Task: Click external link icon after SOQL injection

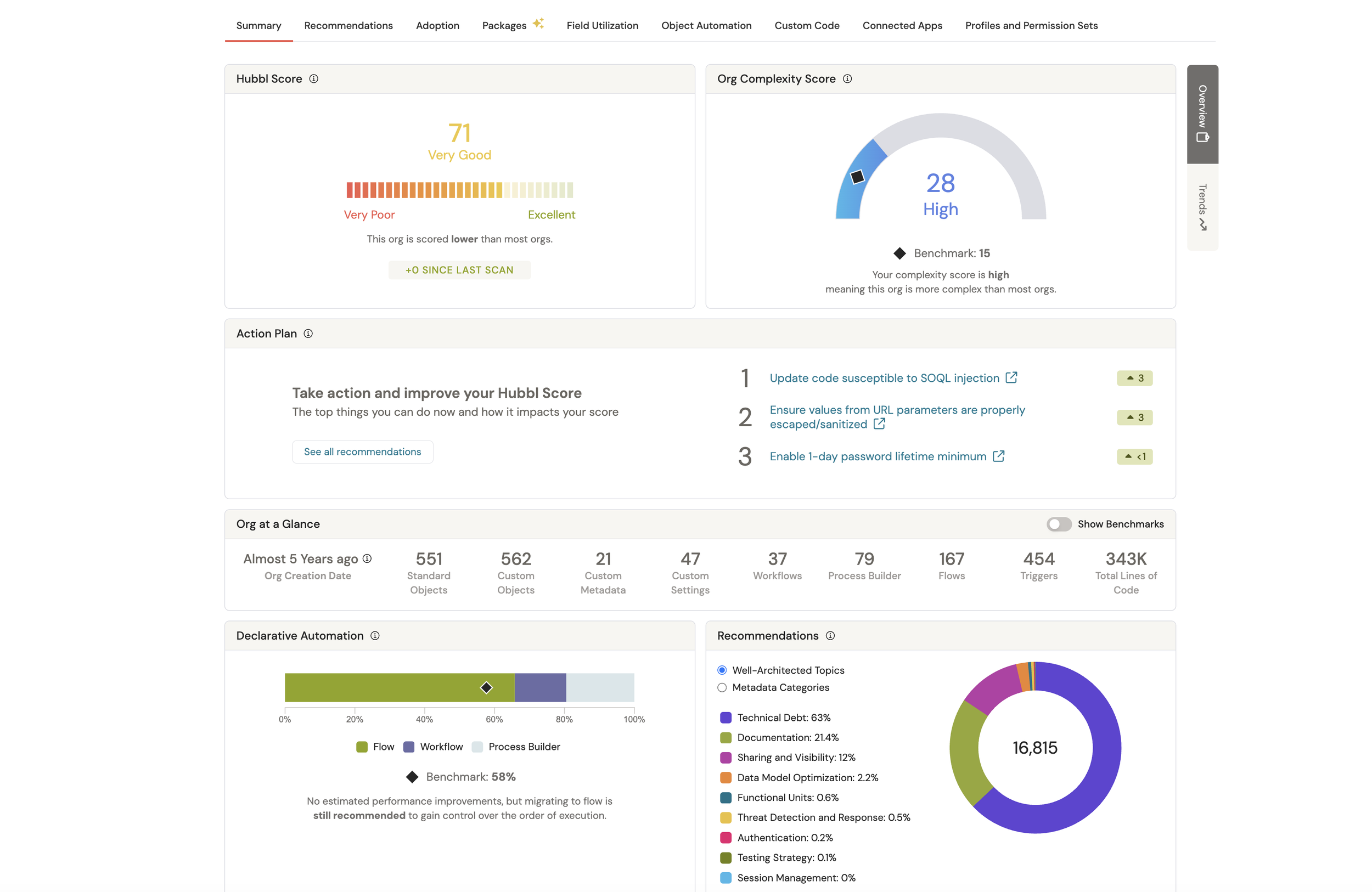Action: [1011, 377]
